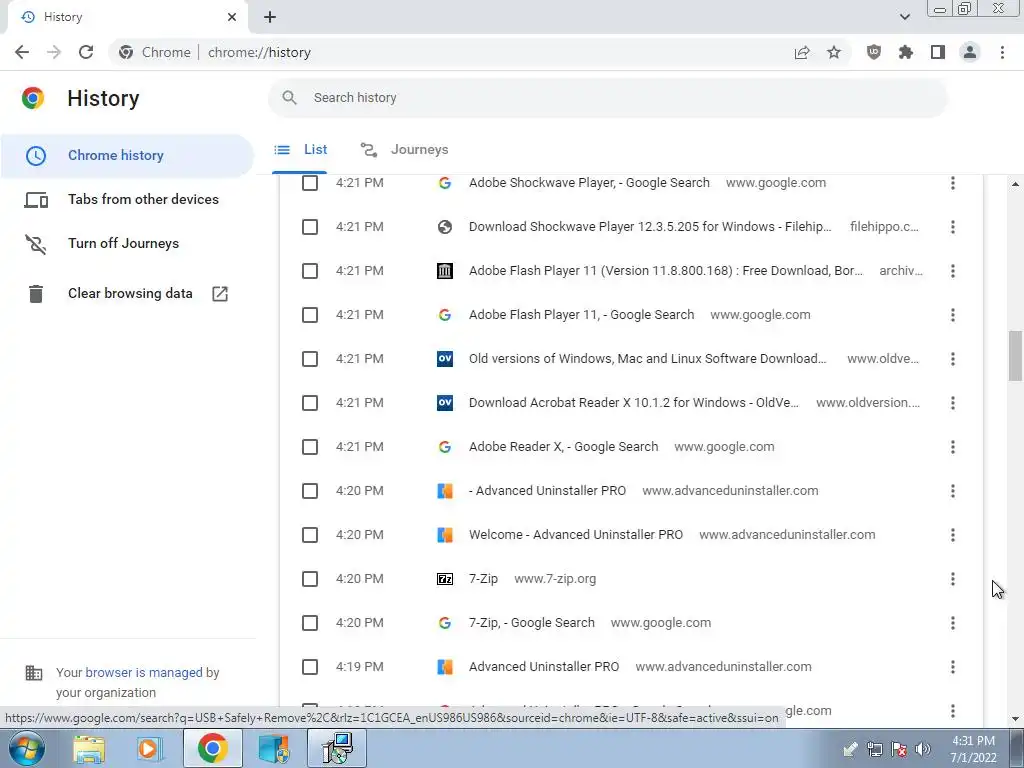The height and width of the screenshot is (768, 1024).
Task: Click the magnifier icon in search history
Action: [289, 98]
